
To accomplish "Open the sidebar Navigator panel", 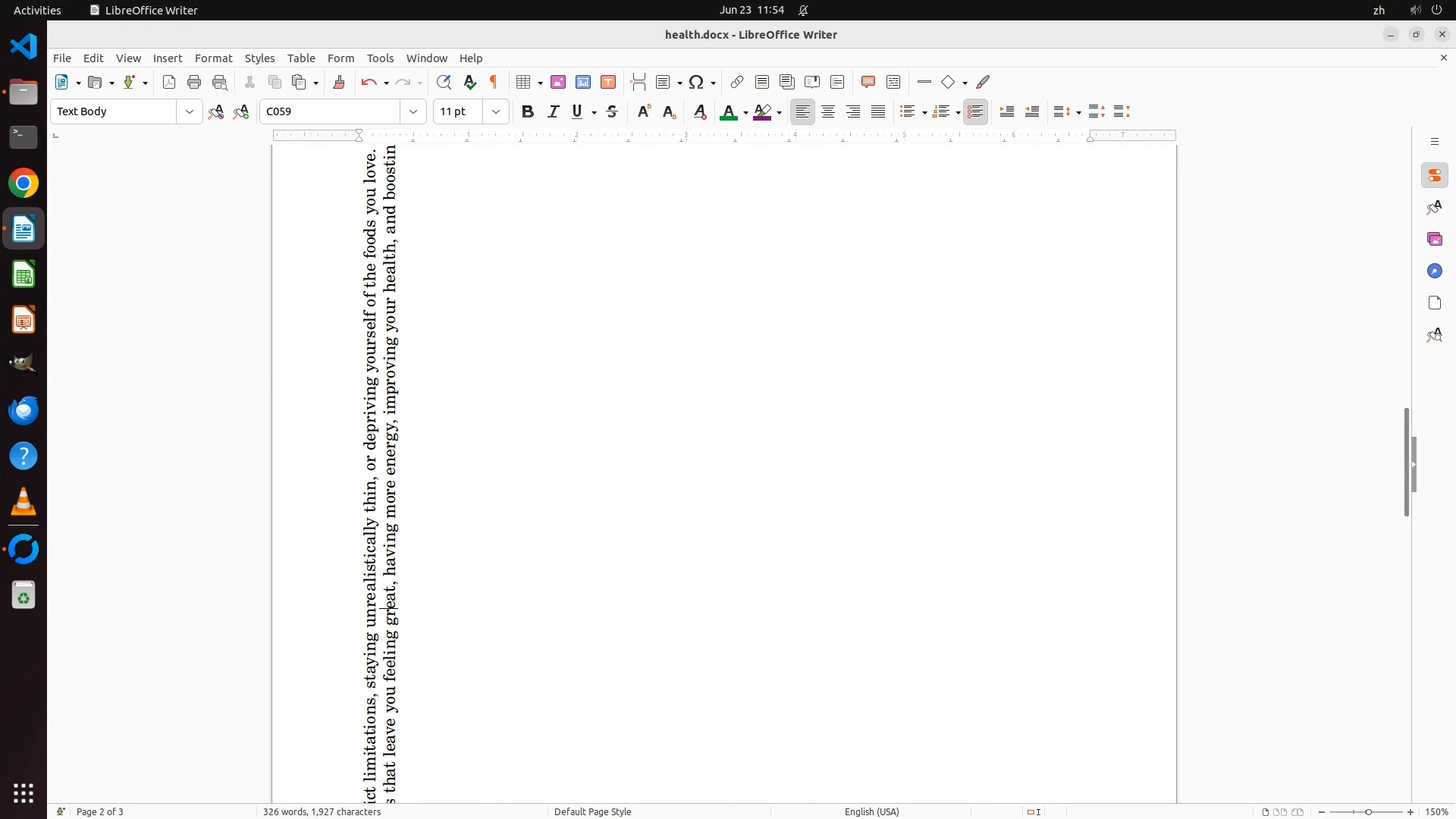I will tap(1434, 271).
